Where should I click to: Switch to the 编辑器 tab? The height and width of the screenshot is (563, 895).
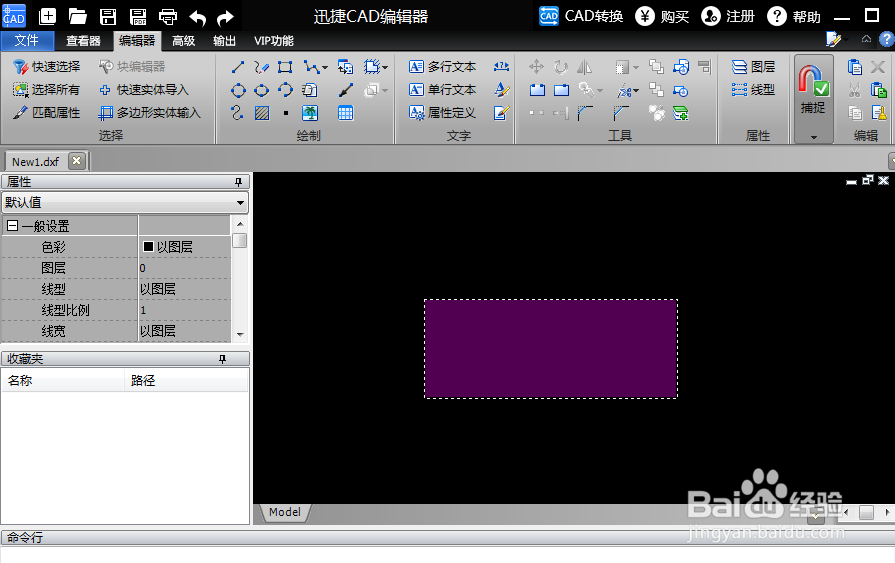point(137,41)
